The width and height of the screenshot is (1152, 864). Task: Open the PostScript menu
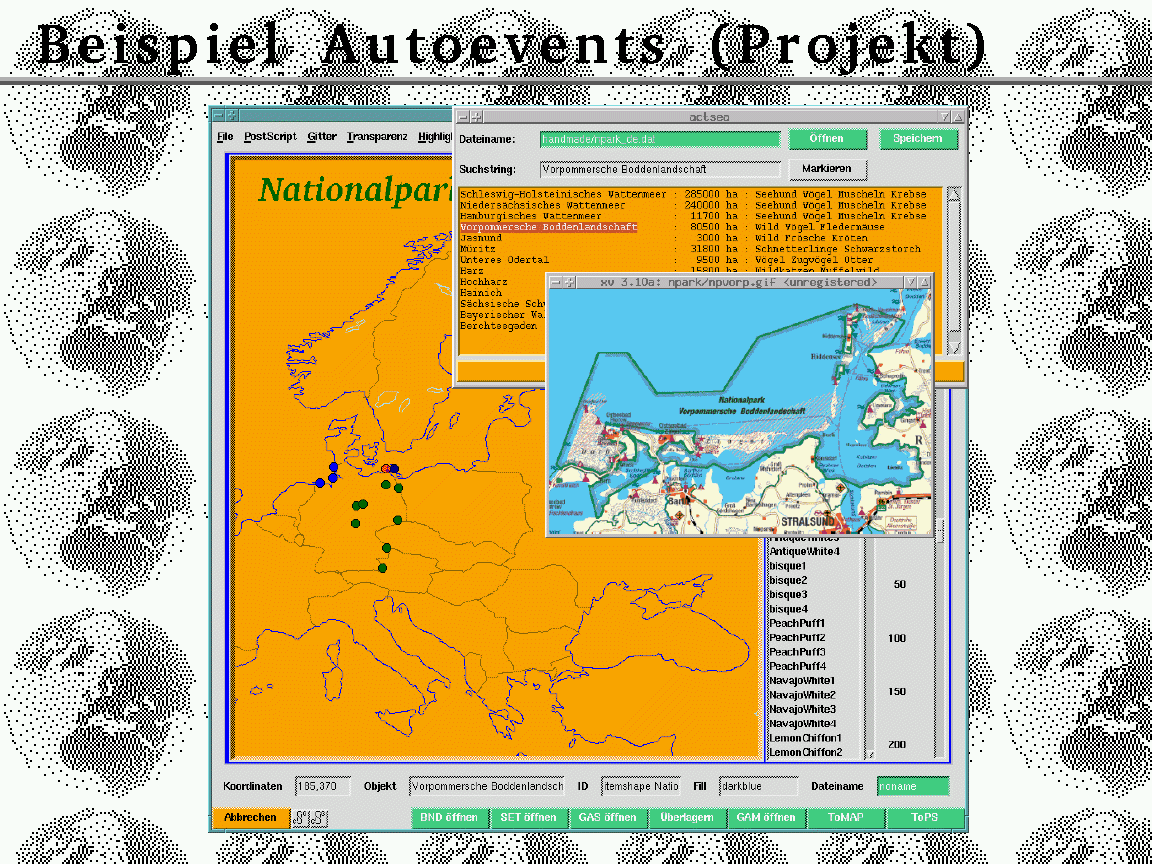point(270,136)
